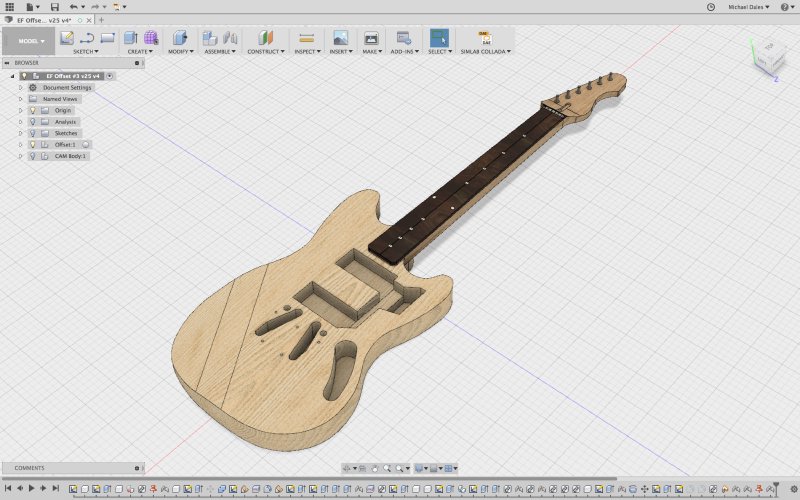Undo the last action
Screen dimensions: 800x500
[x=74, y=7]
